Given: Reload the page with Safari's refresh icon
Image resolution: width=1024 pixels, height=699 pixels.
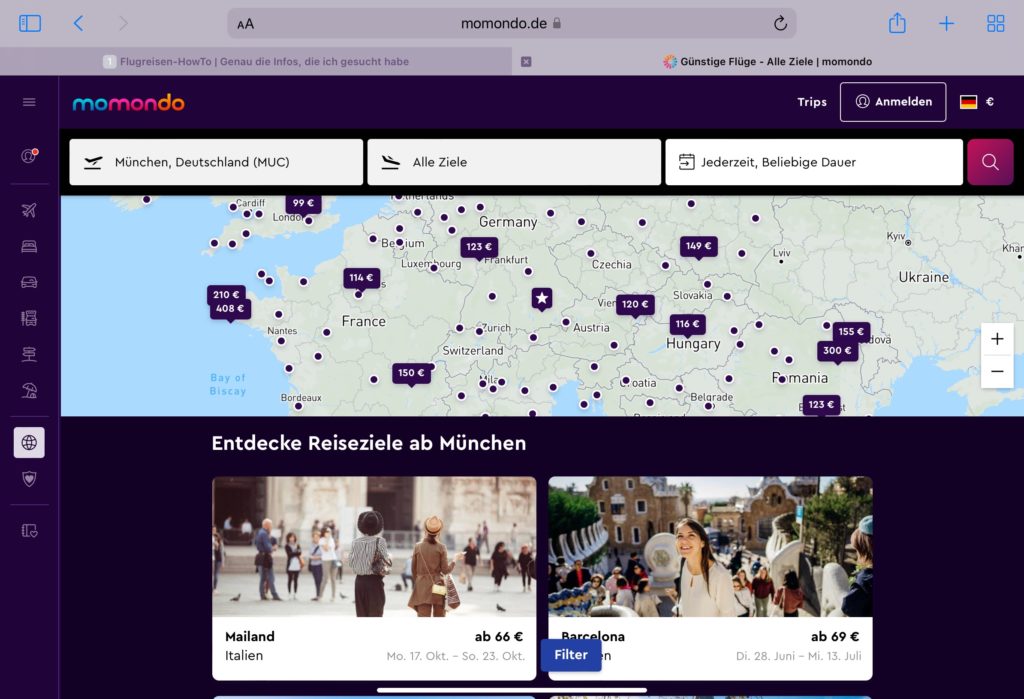Looking at the screenshot, I should click(780, 23).
